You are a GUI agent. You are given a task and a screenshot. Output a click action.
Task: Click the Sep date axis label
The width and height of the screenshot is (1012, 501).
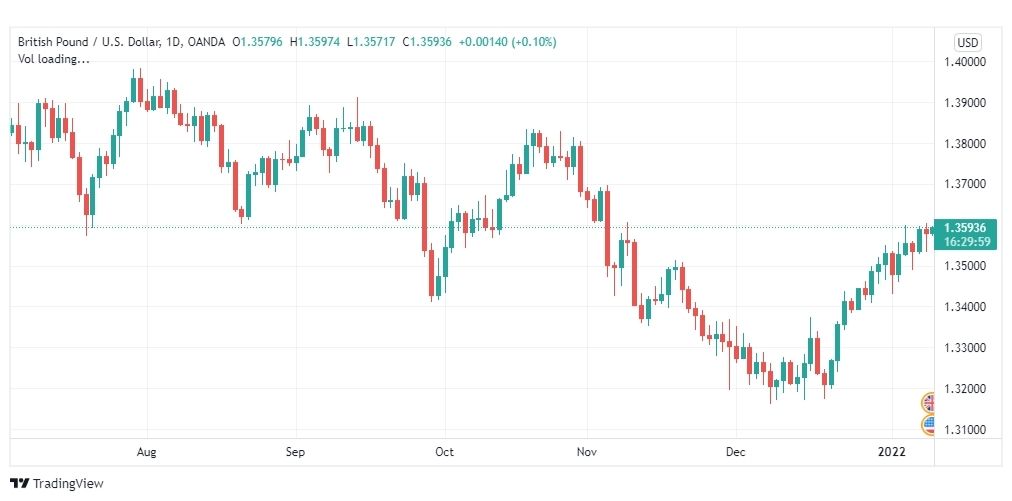click(295, 452)
